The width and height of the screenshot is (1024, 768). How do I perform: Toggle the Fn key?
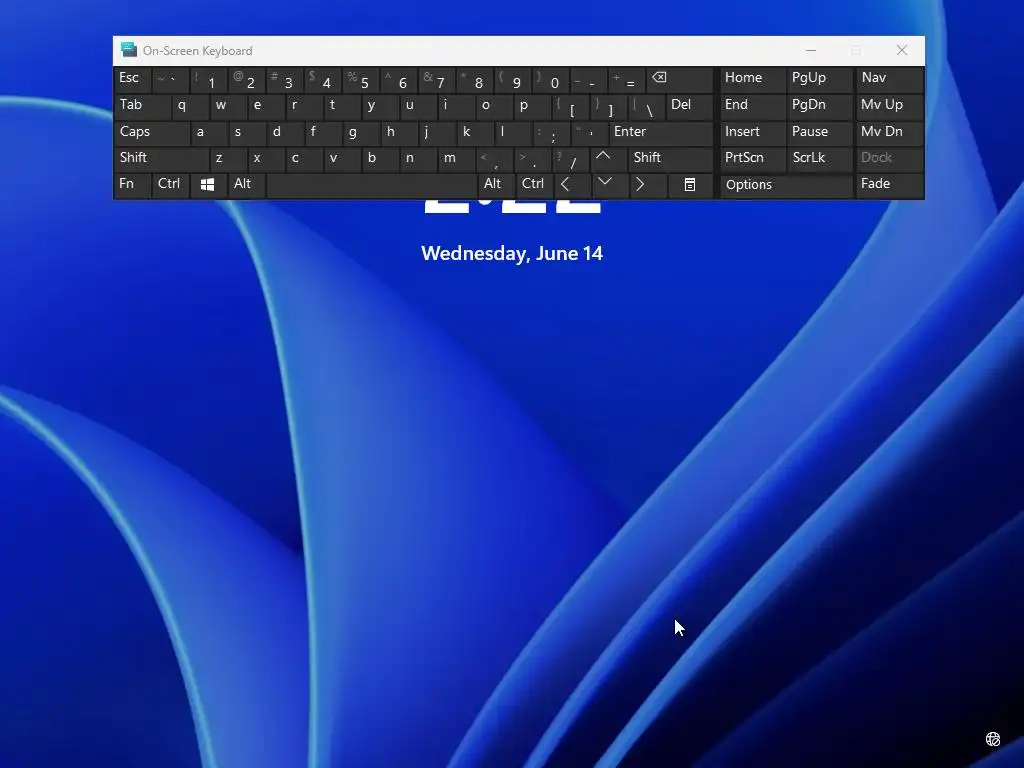click(x=133, y=185)
